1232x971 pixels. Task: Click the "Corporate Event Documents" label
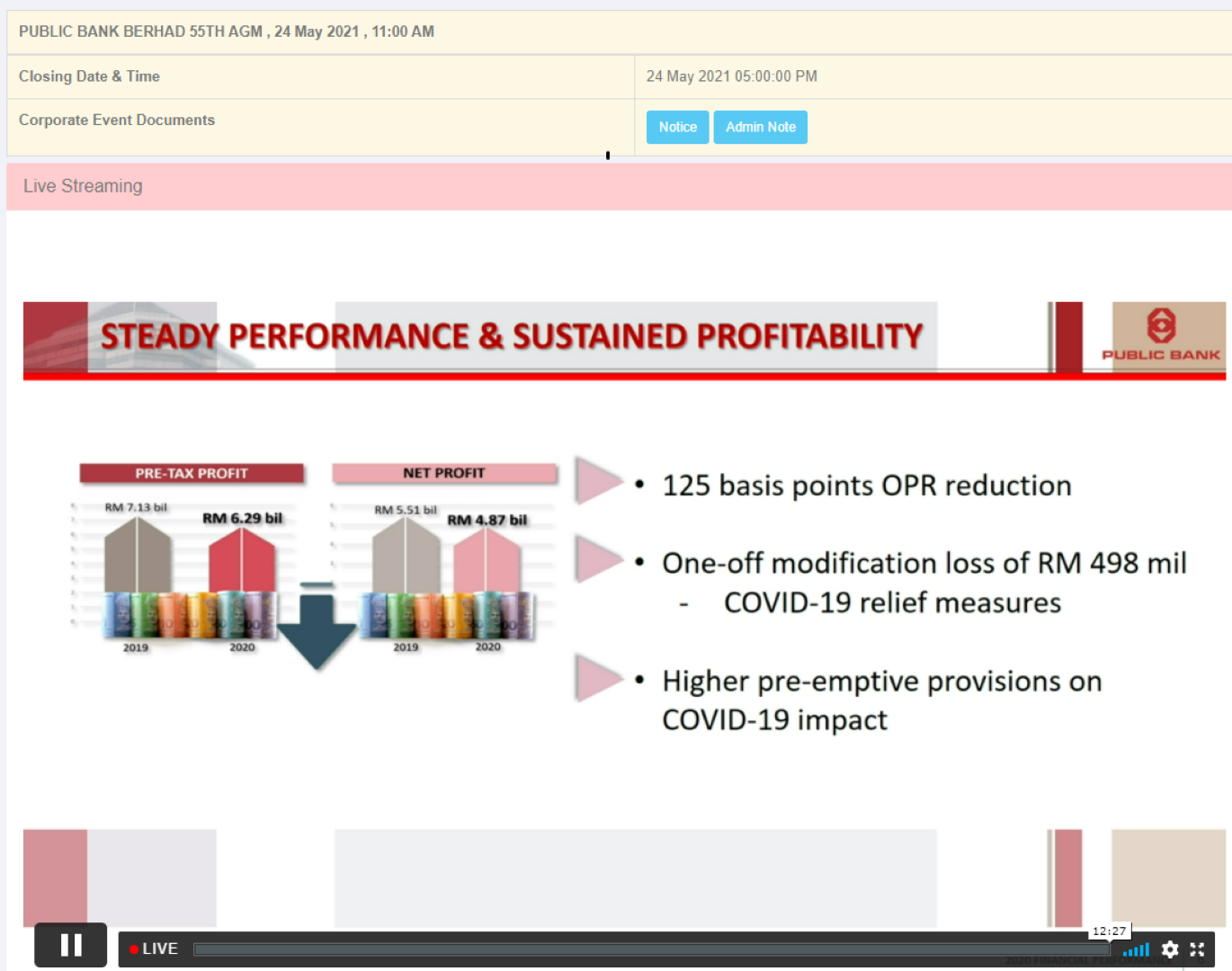click(117, 120)
